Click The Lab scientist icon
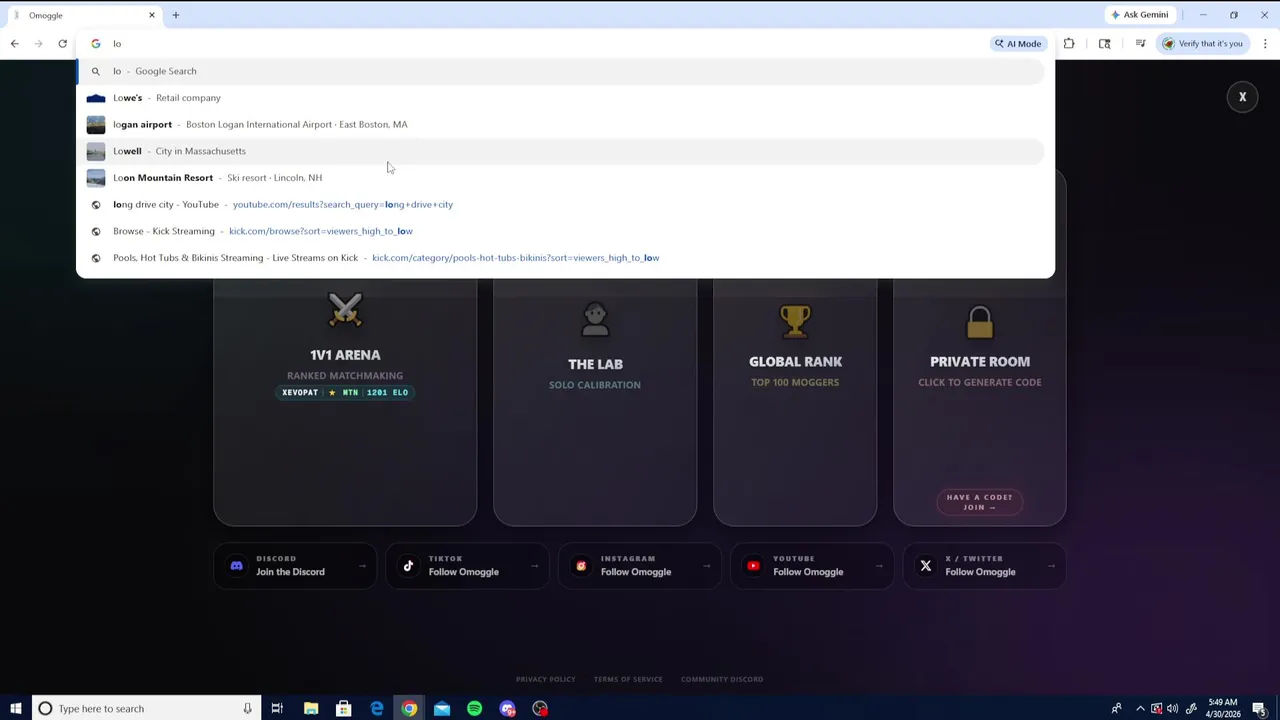This screenshot has width=1280, height=720. pyautogui.click(x=595, y=320)
